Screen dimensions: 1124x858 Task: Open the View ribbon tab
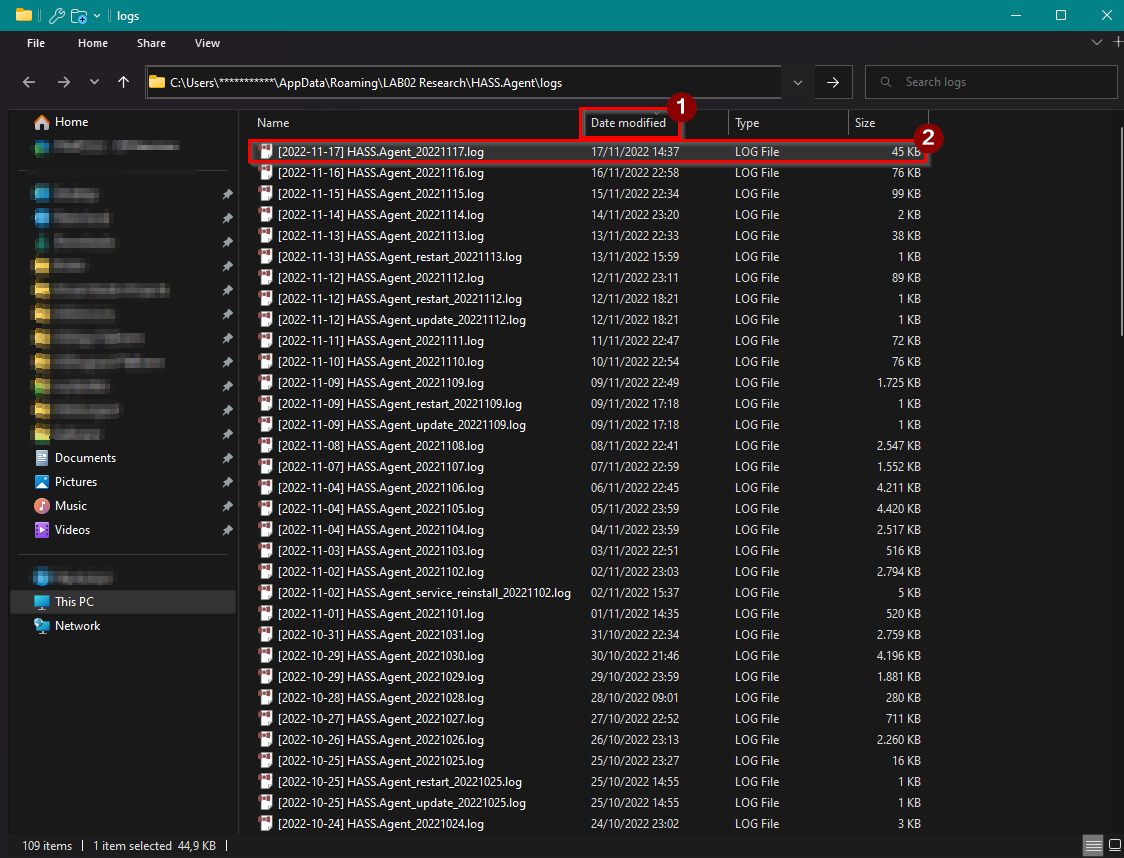[207, 43]
